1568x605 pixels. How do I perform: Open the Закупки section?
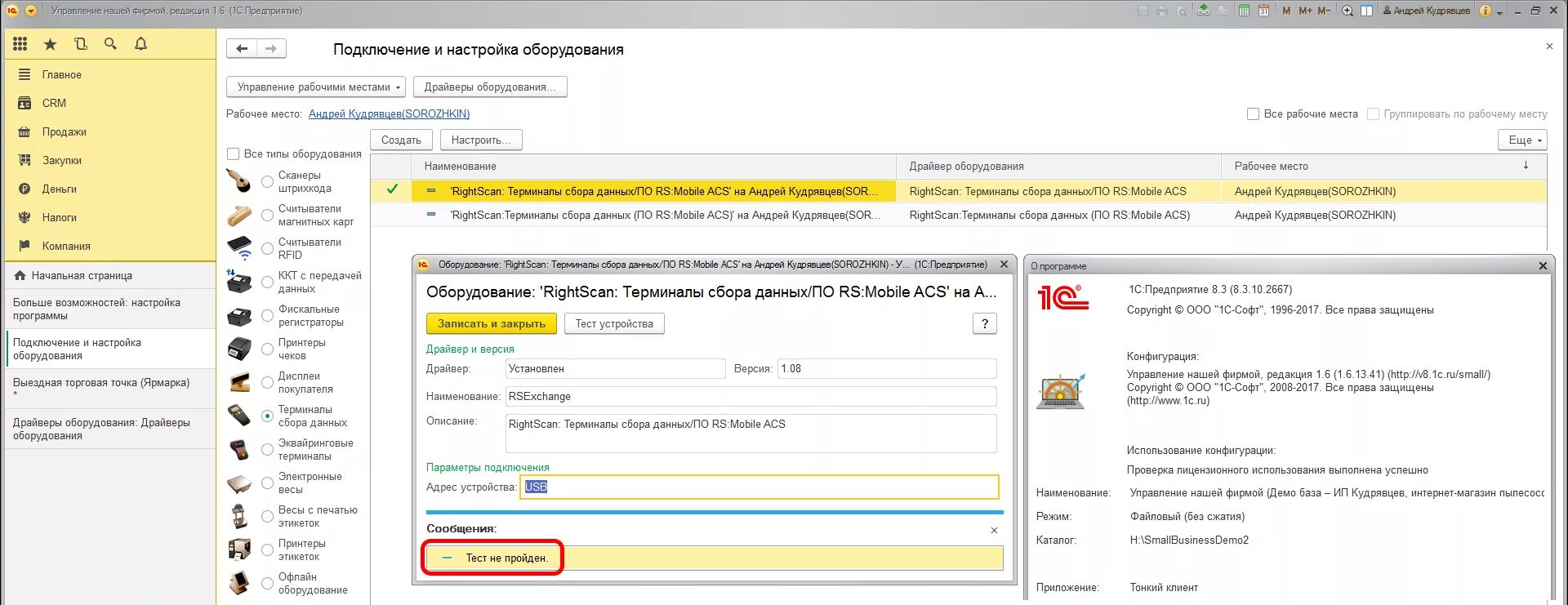(110, 160)
